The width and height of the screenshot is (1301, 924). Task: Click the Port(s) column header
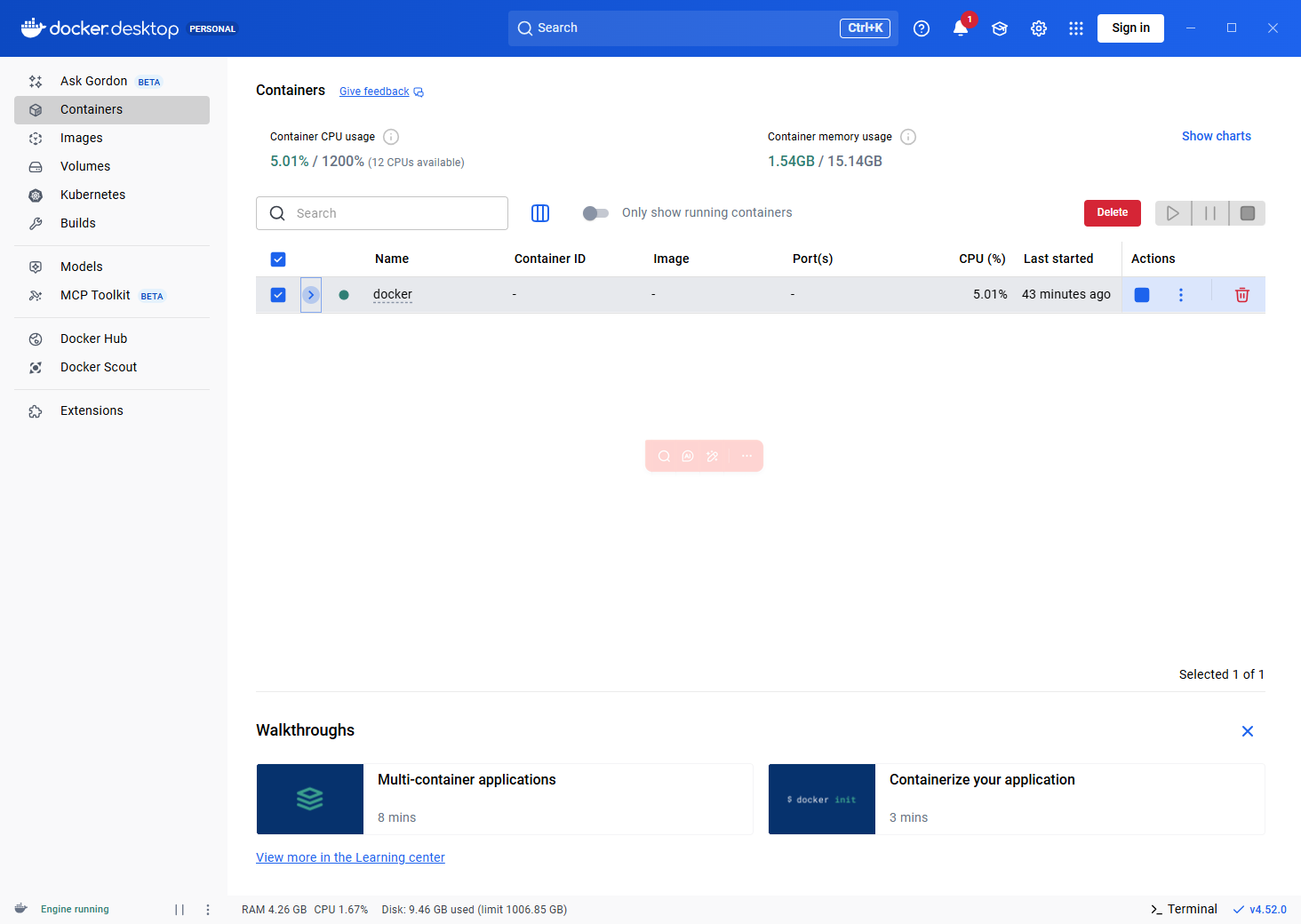[812, 259]
